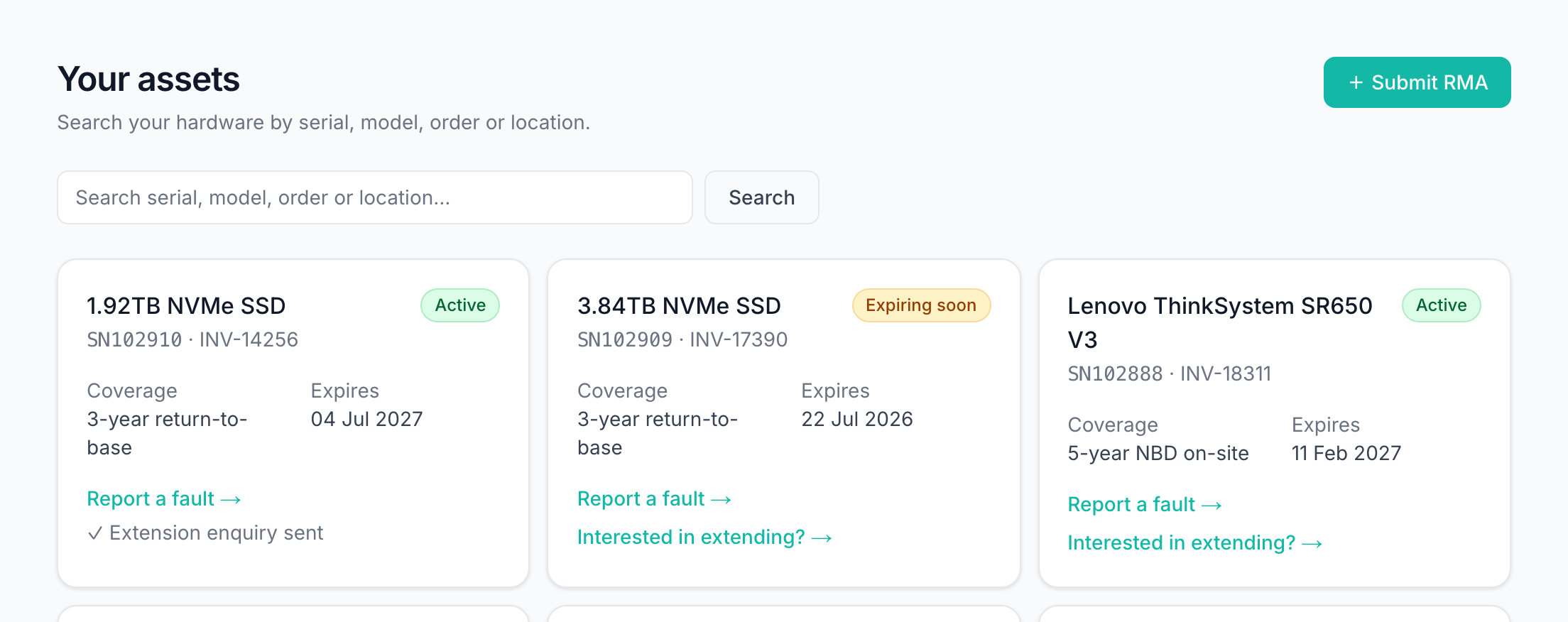Click 5-year NBD on-site coverage text
This screenshot has width=1568, height=622.
click(1158, 453)
